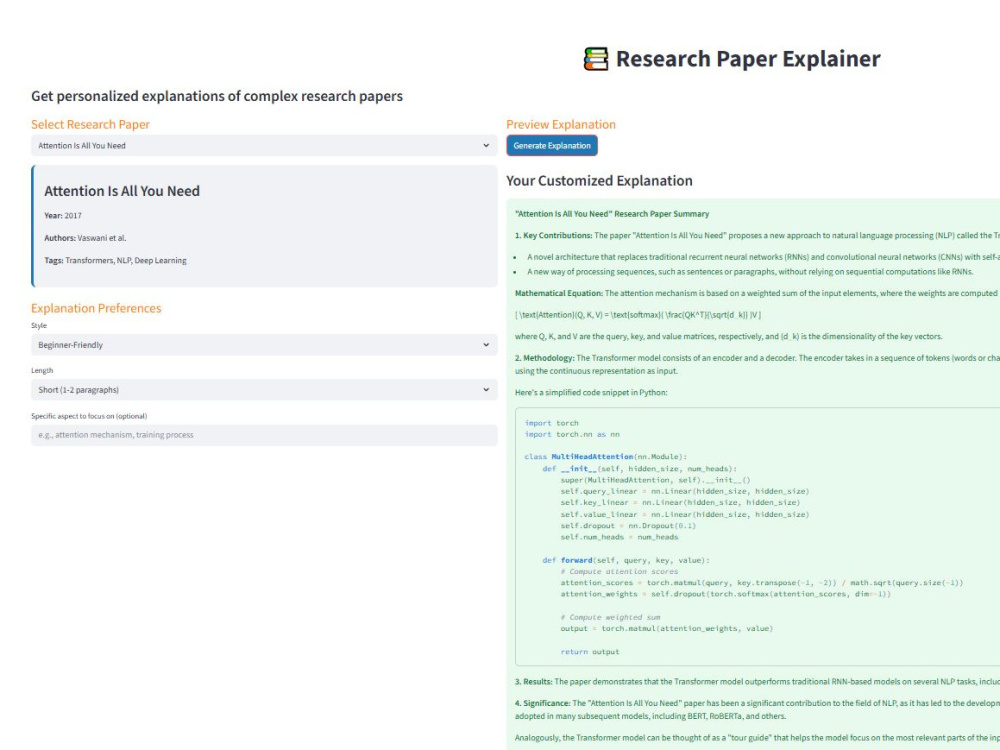Image resolution: width=1000 pixels, height=750 pixels.
Task: Open the Select Research Paper dropdown
Action: click(264, 145)
